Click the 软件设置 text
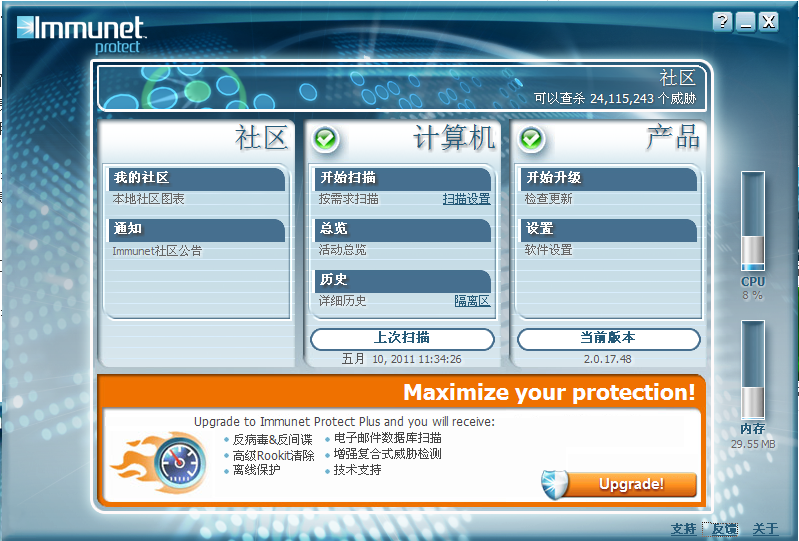799x541 pixels. click(x=548, y=250)
